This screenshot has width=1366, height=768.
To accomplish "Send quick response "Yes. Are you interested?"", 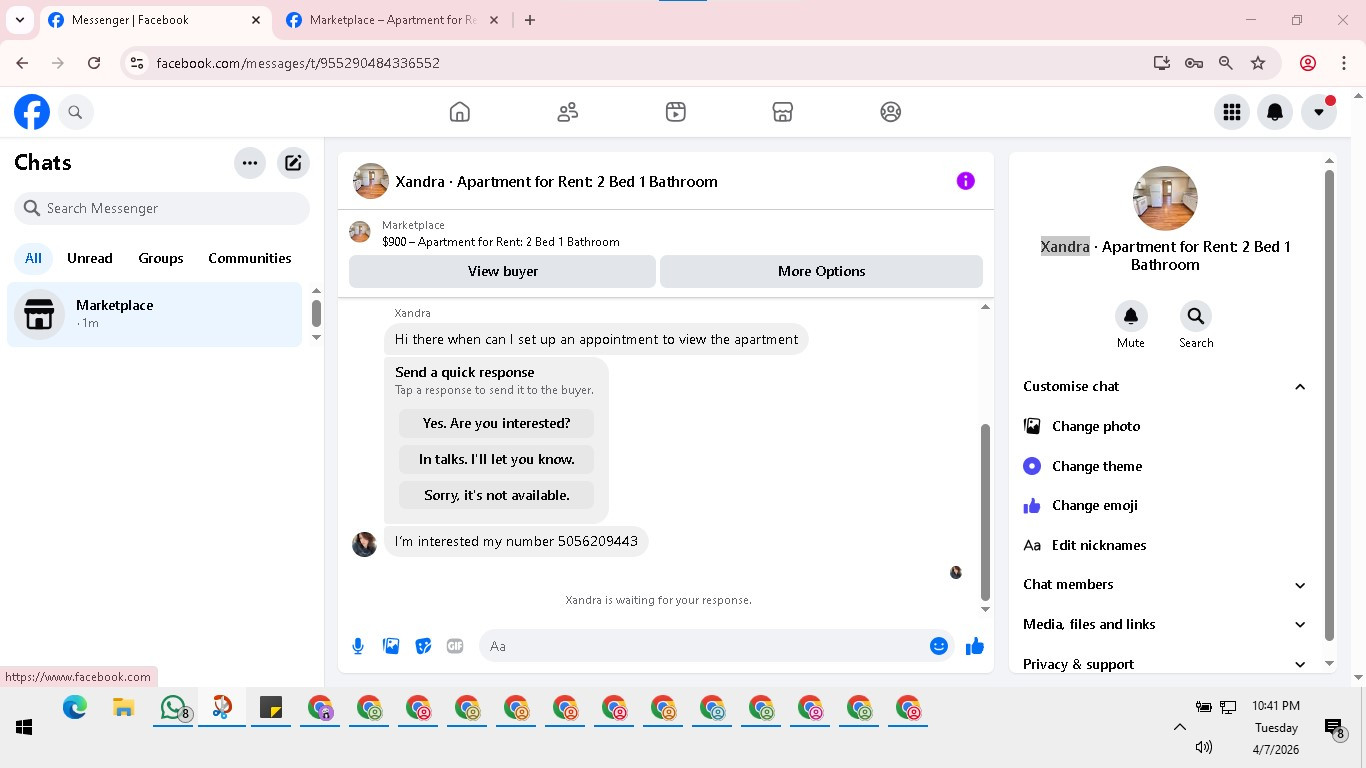I will coord(496,423).
